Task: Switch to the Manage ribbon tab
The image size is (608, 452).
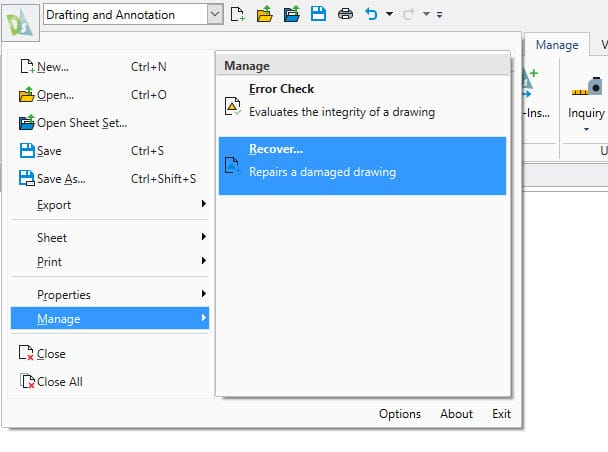Action: [556, 45]
